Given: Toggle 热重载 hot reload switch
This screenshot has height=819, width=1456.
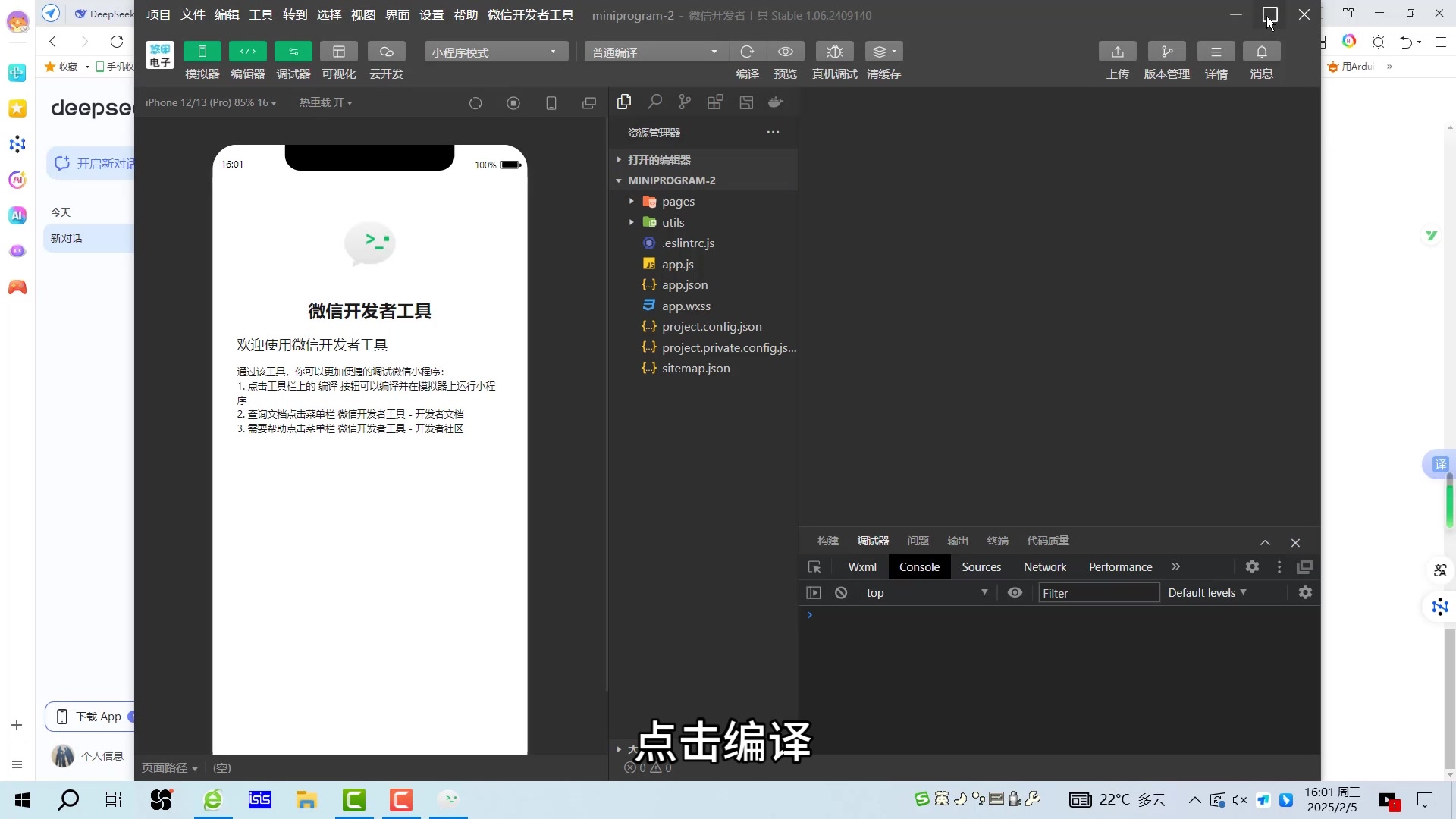Looking at the screenshot, I should pyautogui.click(x=325, y=102).
